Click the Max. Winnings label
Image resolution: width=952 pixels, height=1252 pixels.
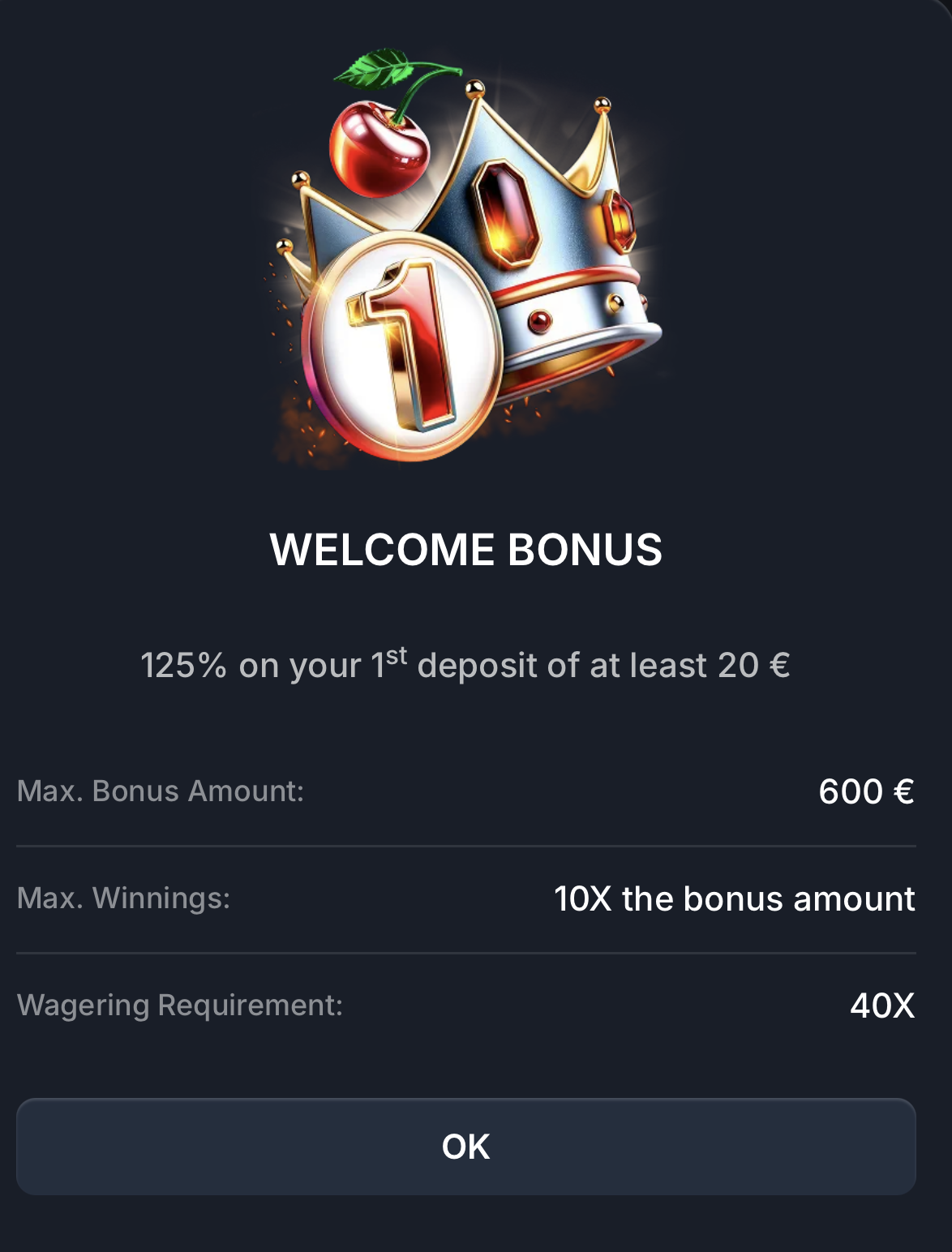(x=124, y=898)
